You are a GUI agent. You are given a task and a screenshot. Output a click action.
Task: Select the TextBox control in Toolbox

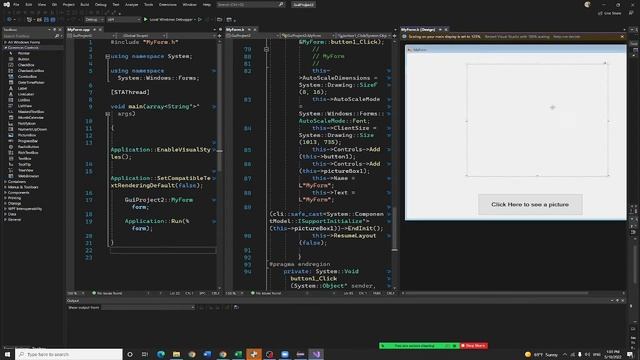click(x=24, y=158)
